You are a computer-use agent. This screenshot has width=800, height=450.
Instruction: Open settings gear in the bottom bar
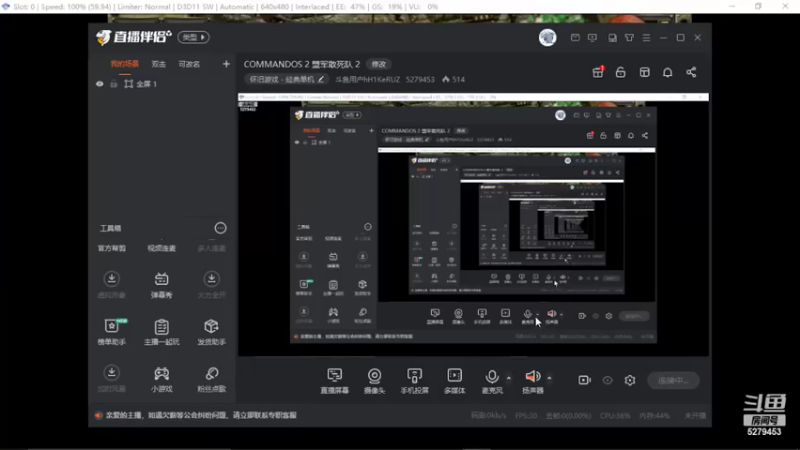[630, 380]
